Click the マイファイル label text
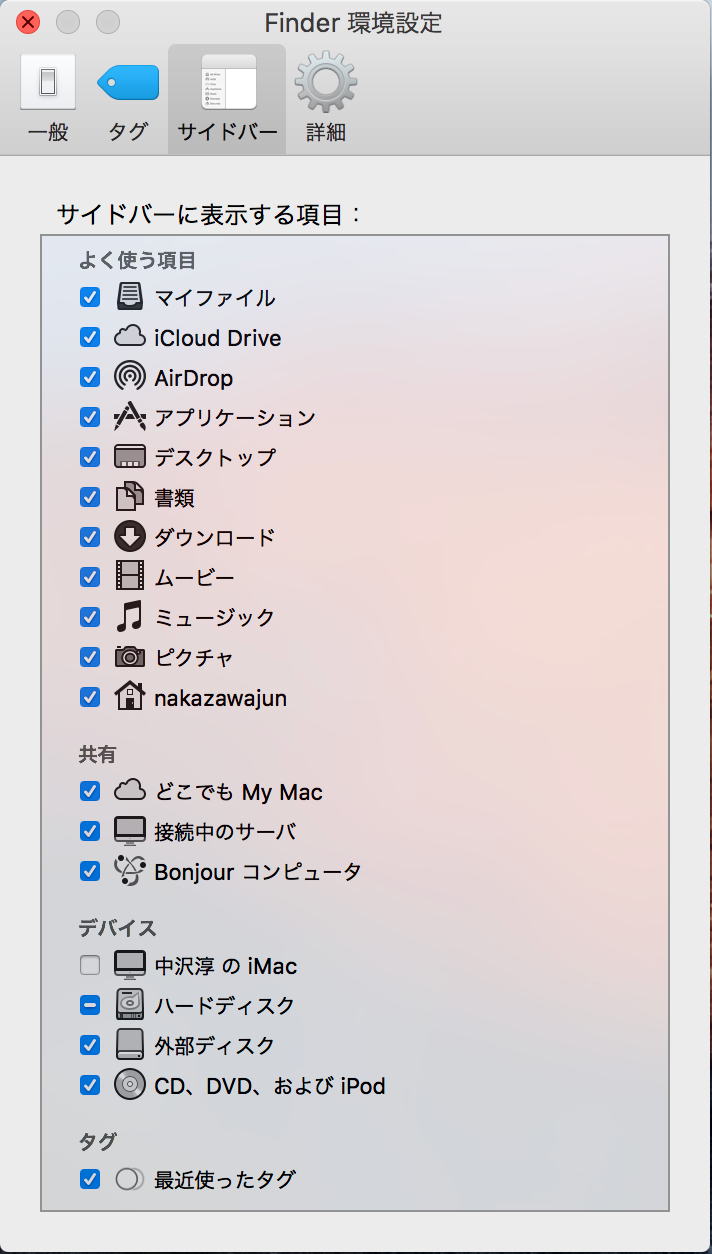The height and width of the screenshot is (1254, 712). click(215, 298)
